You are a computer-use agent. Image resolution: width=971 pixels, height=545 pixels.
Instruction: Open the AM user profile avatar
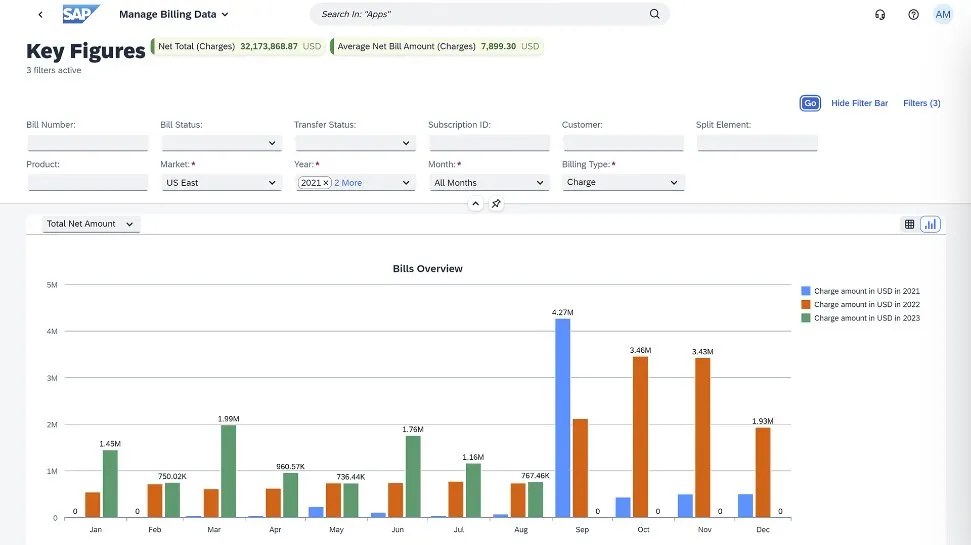(943, 14)
